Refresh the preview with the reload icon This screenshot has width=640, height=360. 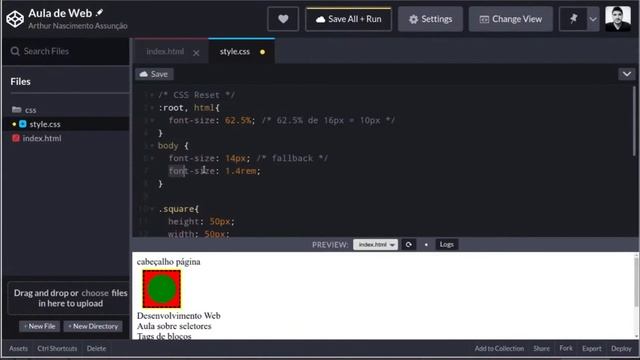[x=409, y=244]
